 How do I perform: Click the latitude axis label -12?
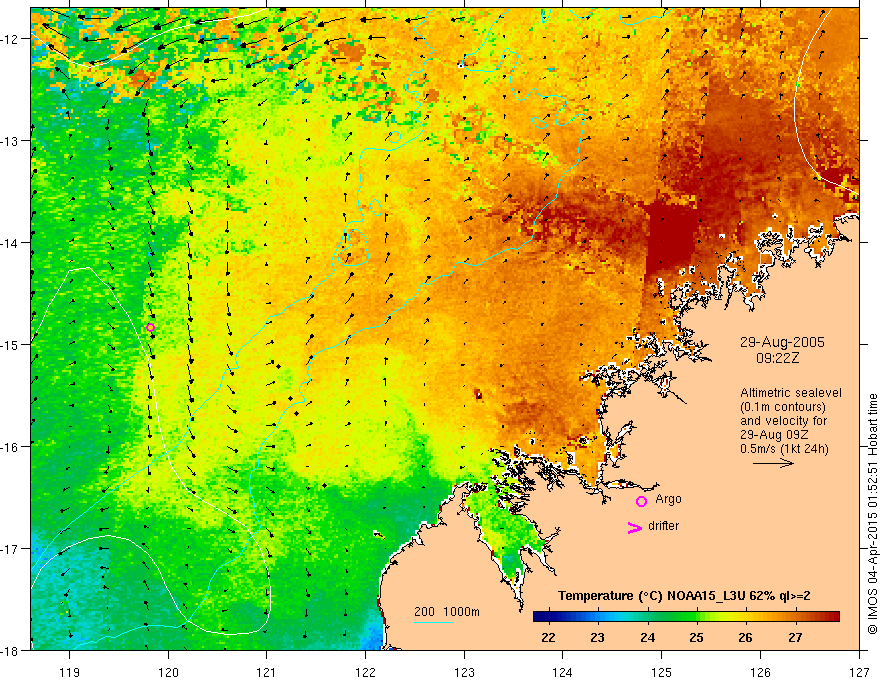12,39
